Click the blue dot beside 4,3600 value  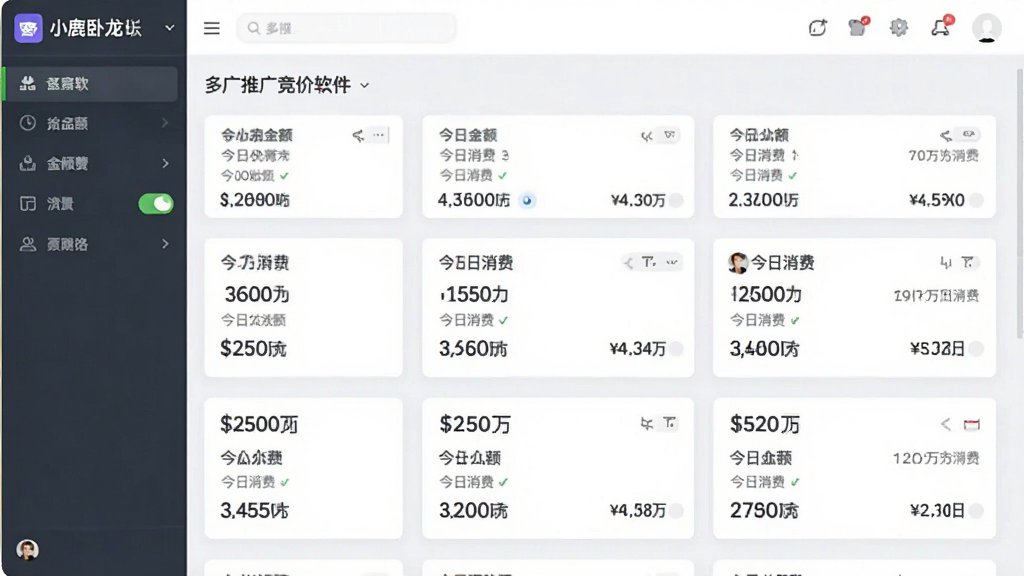point(527,200)
